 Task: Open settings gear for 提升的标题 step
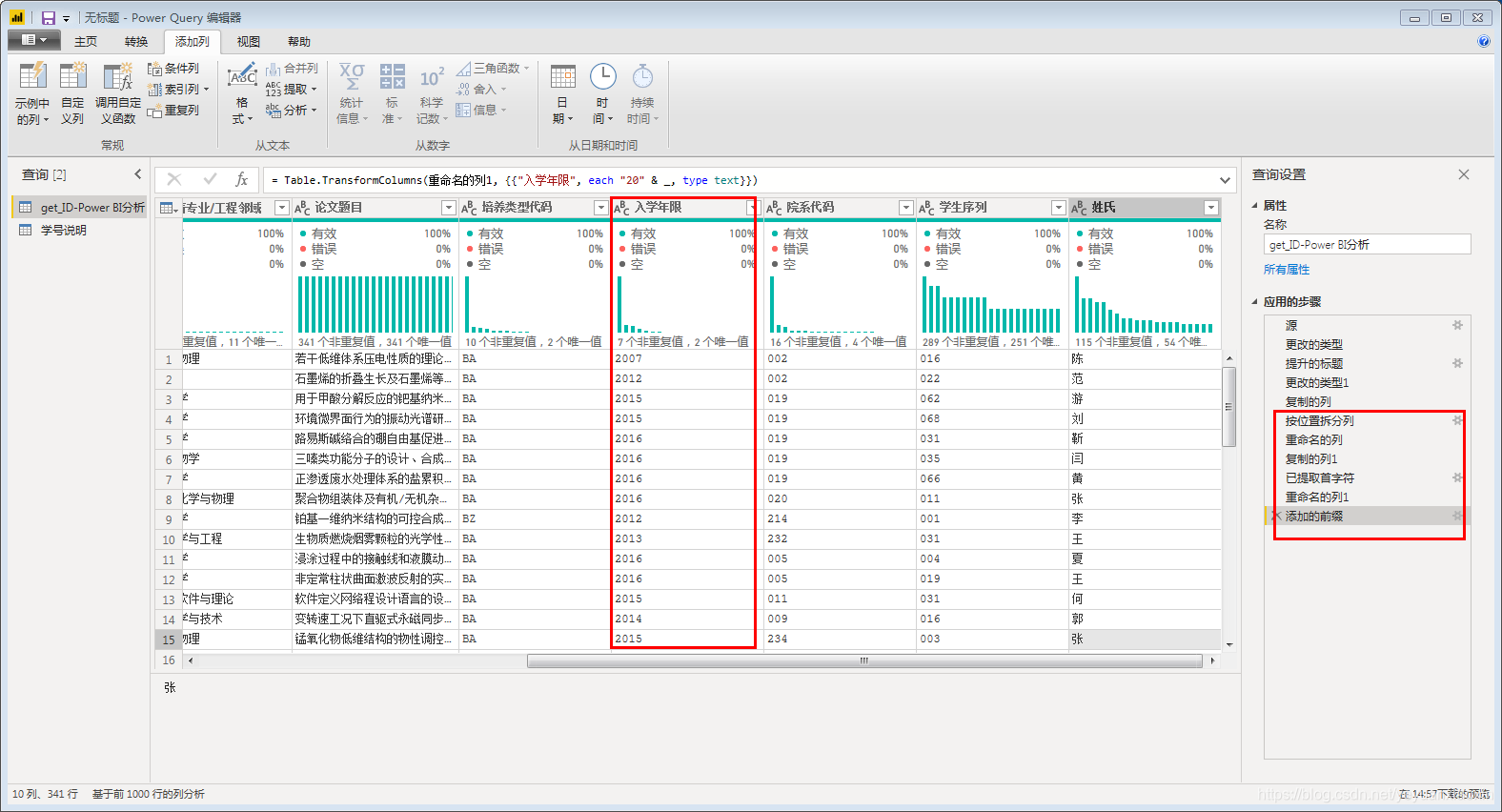(1457, 363)
